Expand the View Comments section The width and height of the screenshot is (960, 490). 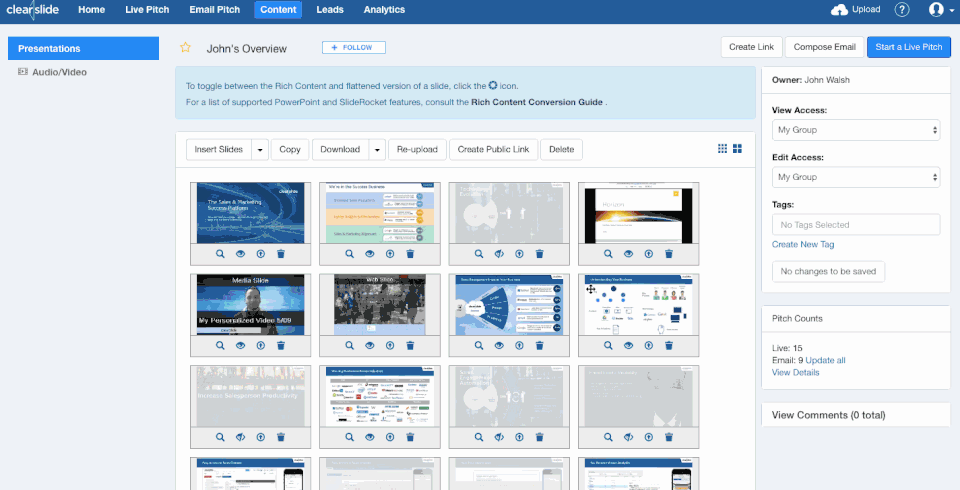click(828, 415)
